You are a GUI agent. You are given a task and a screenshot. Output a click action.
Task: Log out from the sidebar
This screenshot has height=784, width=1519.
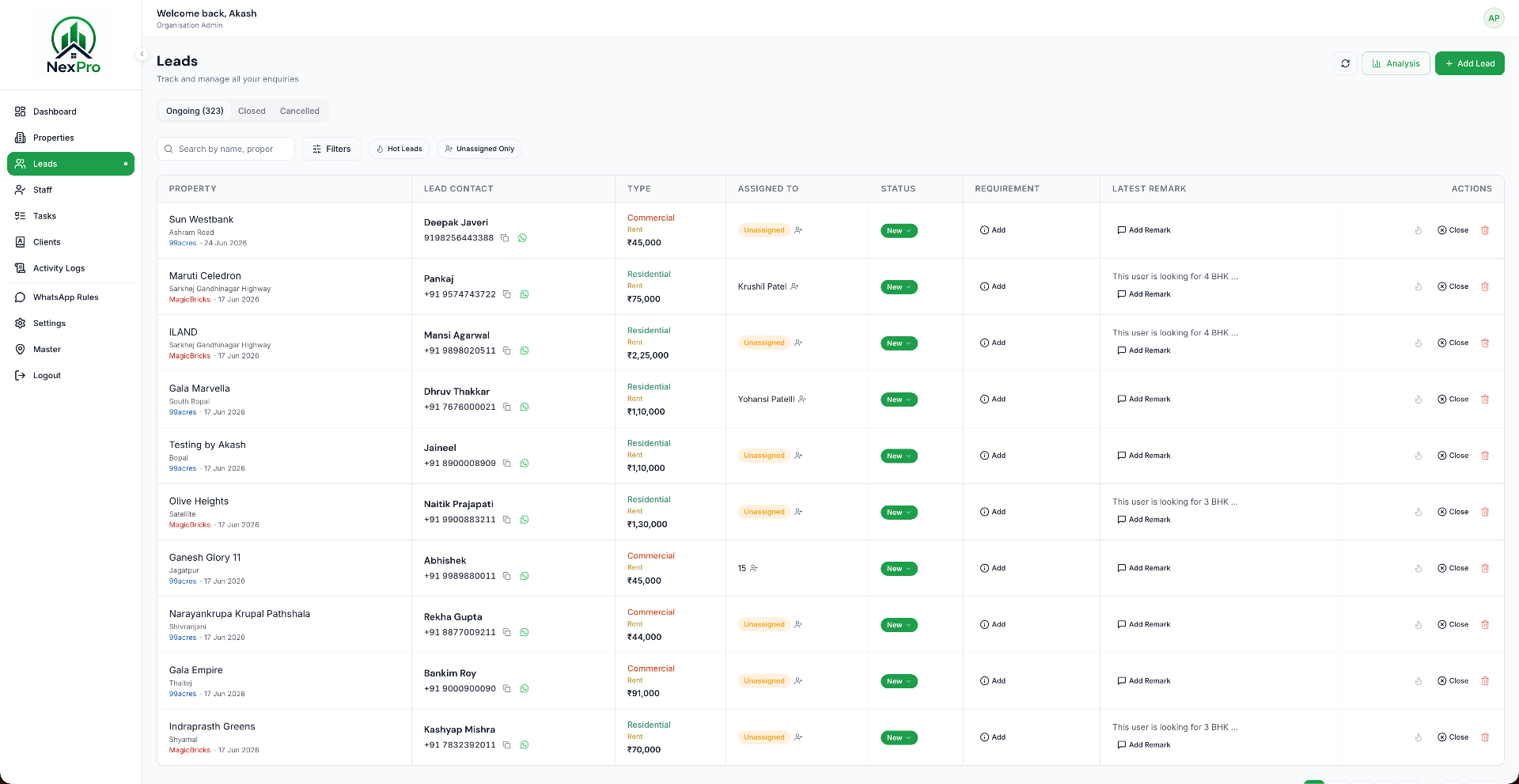click(70, 376)
